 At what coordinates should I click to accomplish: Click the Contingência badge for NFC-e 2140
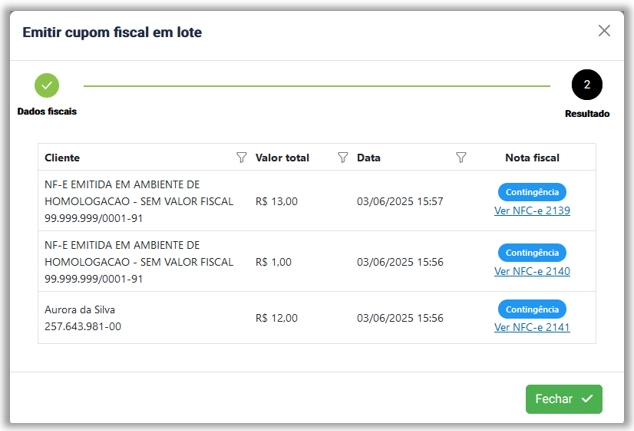click(x=532, y=252)
